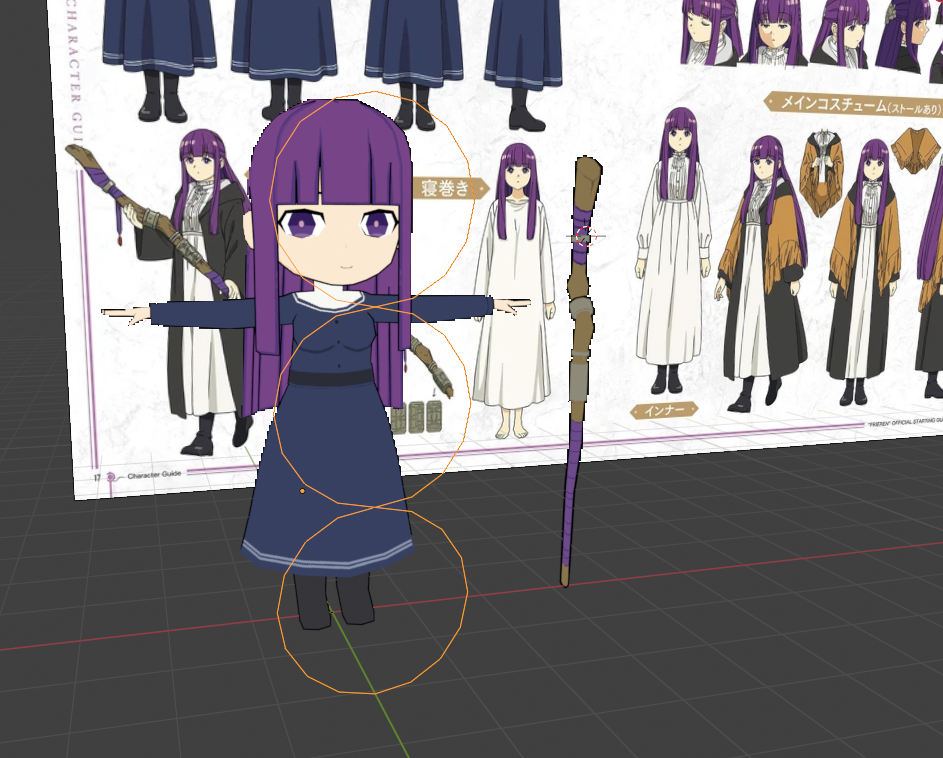Select the orange circle outline around the feet
The width and height of the screenshot is (943, 758).
click(x=372, y=600)
